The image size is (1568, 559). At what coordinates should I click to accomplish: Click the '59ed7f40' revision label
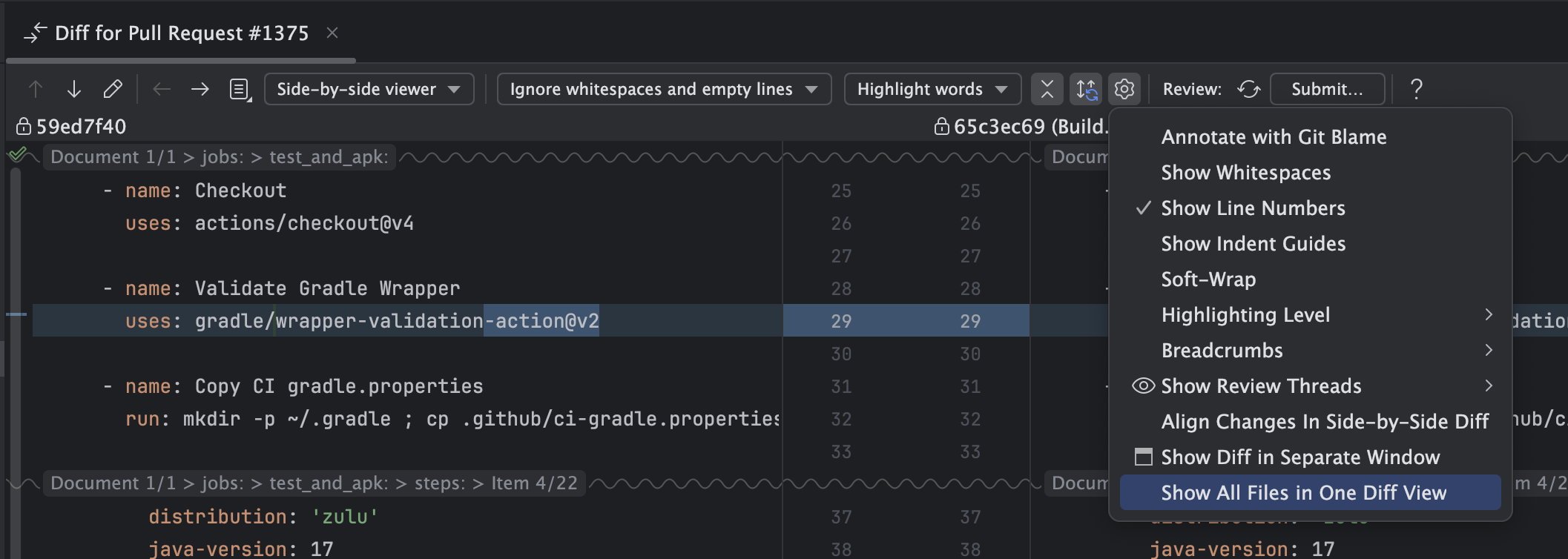click(x=81, y=127)
